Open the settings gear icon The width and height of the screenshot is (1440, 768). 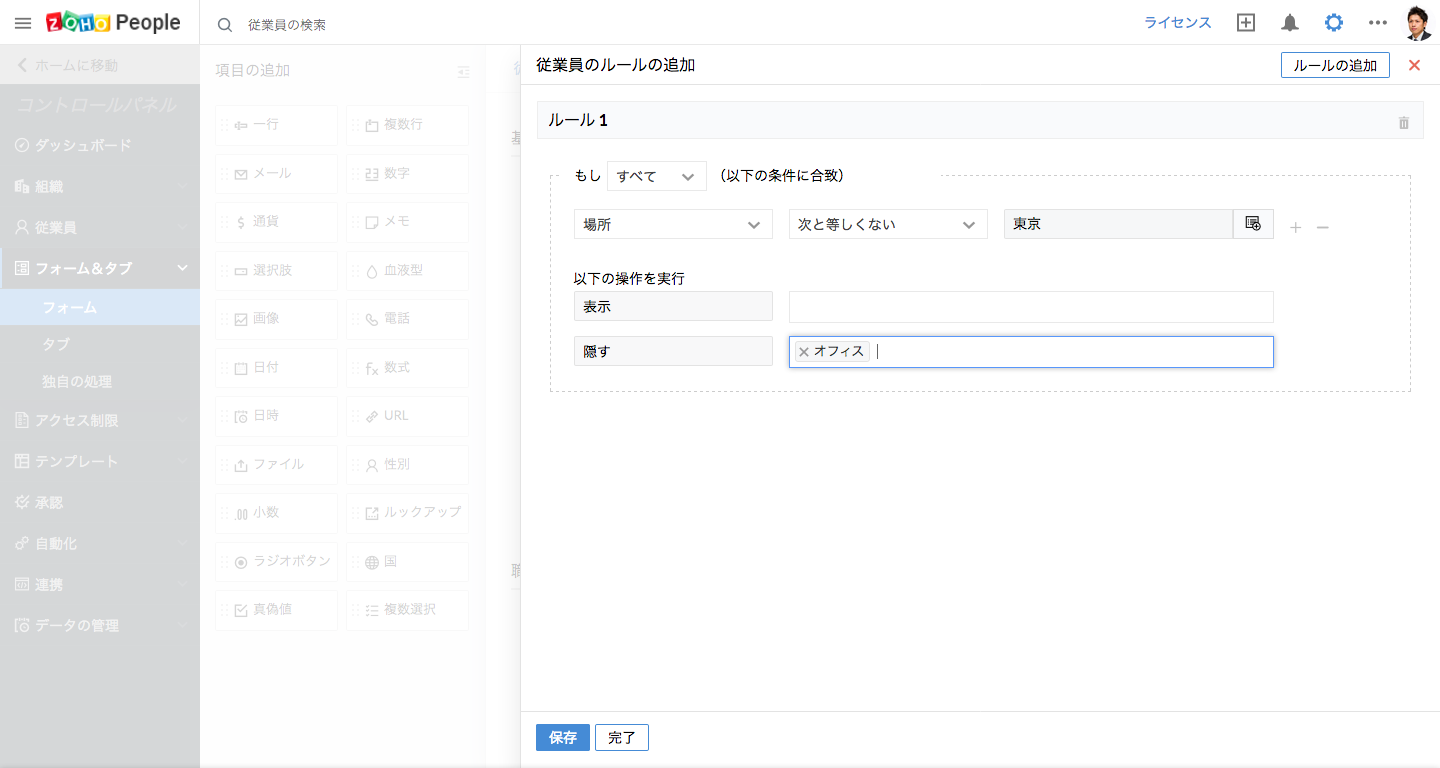tap(1334, 22)
